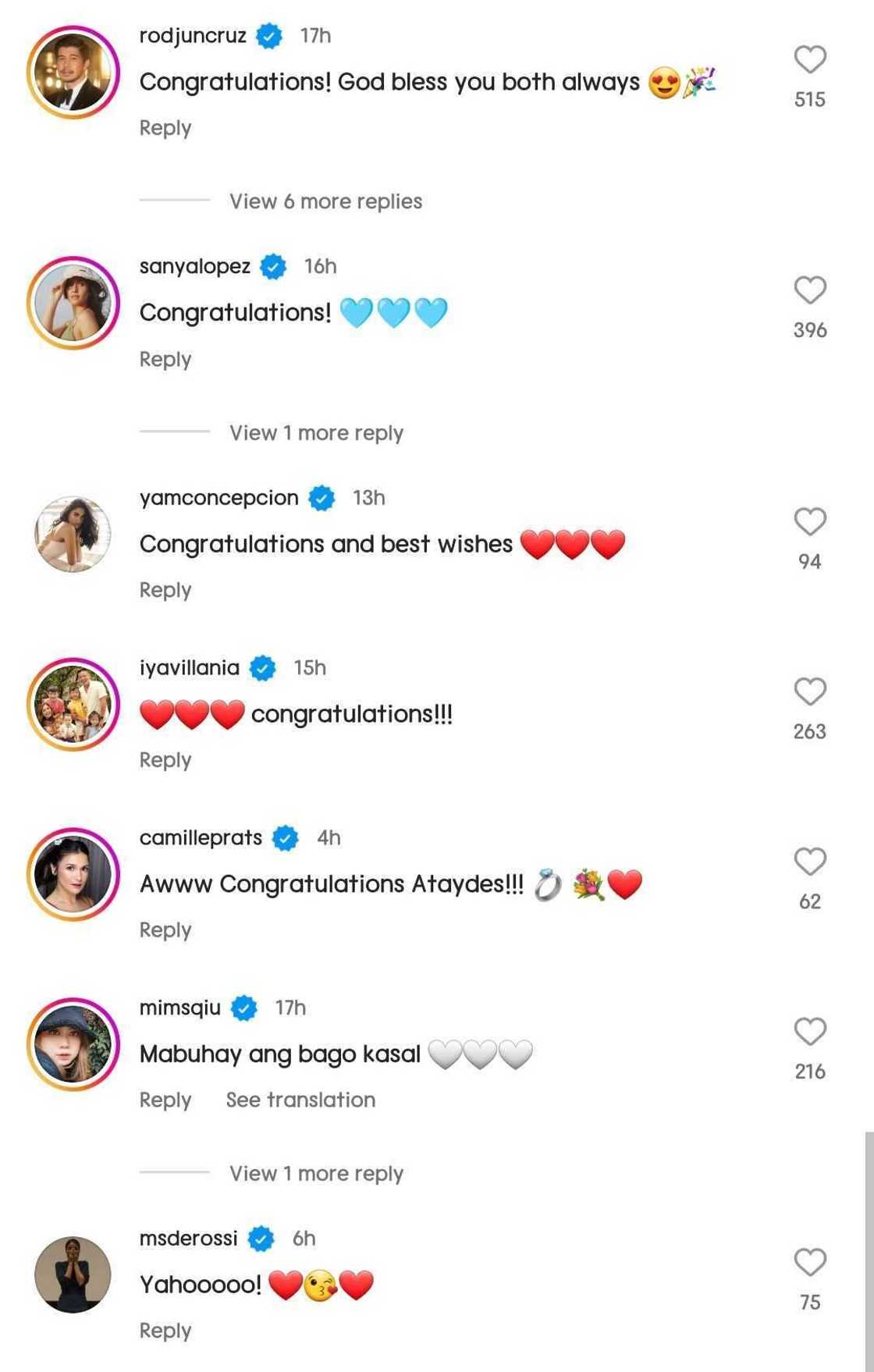Open mimsqiu's profile avatar
The image size is (874, 1372).
(73, 1044)
